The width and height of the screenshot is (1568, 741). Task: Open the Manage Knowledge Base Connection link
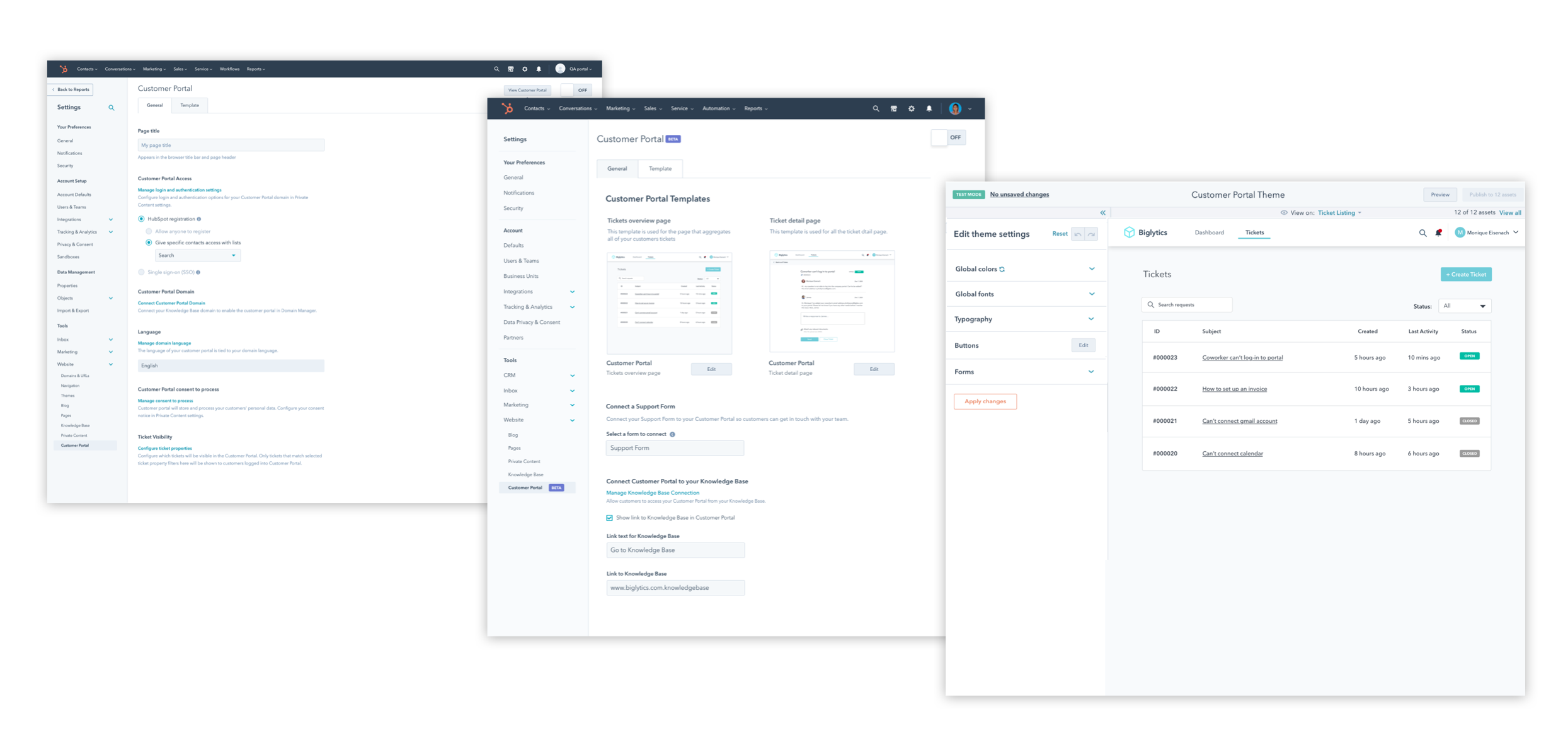click(652, 493)
